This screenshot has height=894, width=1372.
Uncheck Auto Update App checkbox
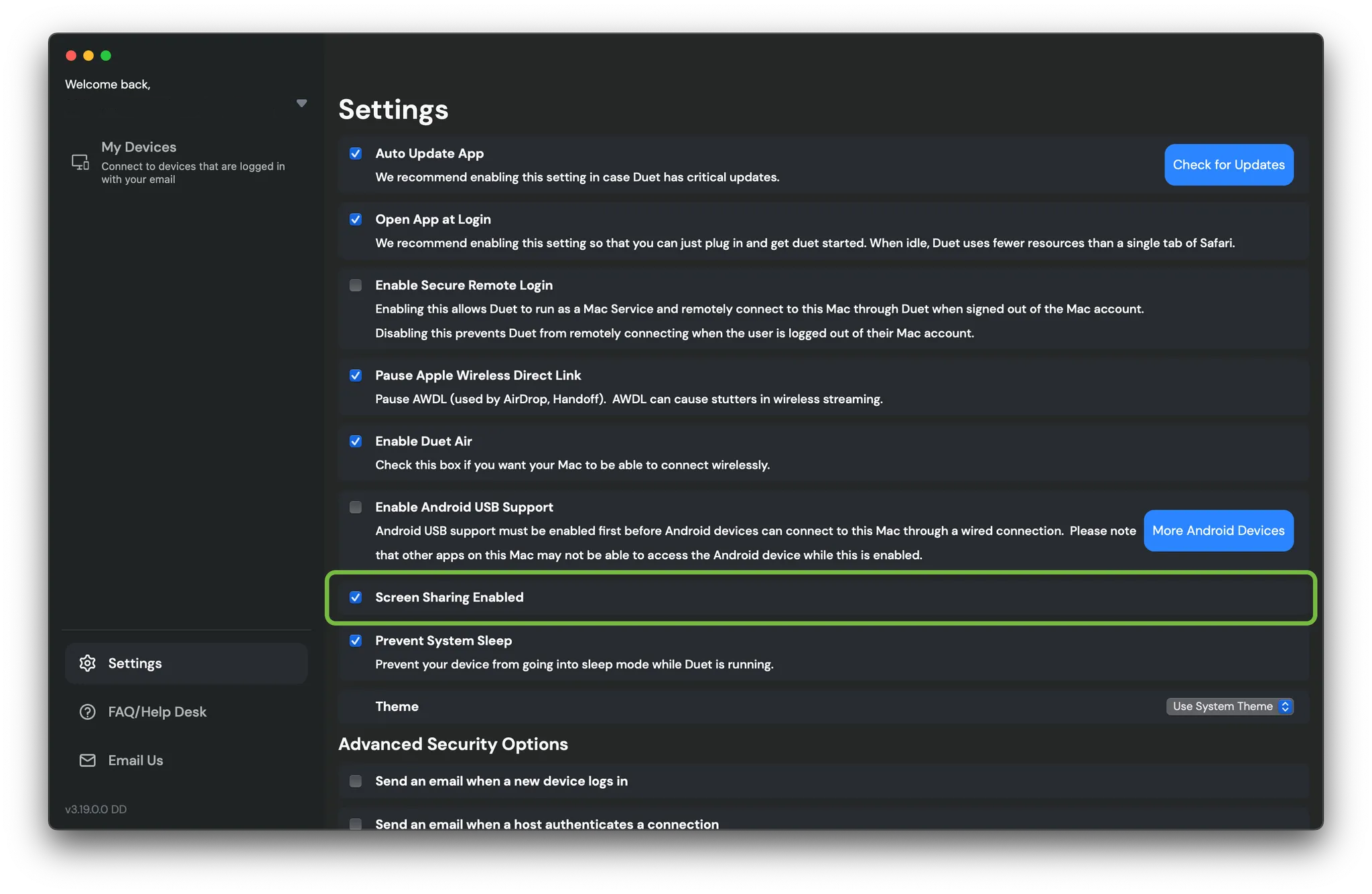coord(356,153)
